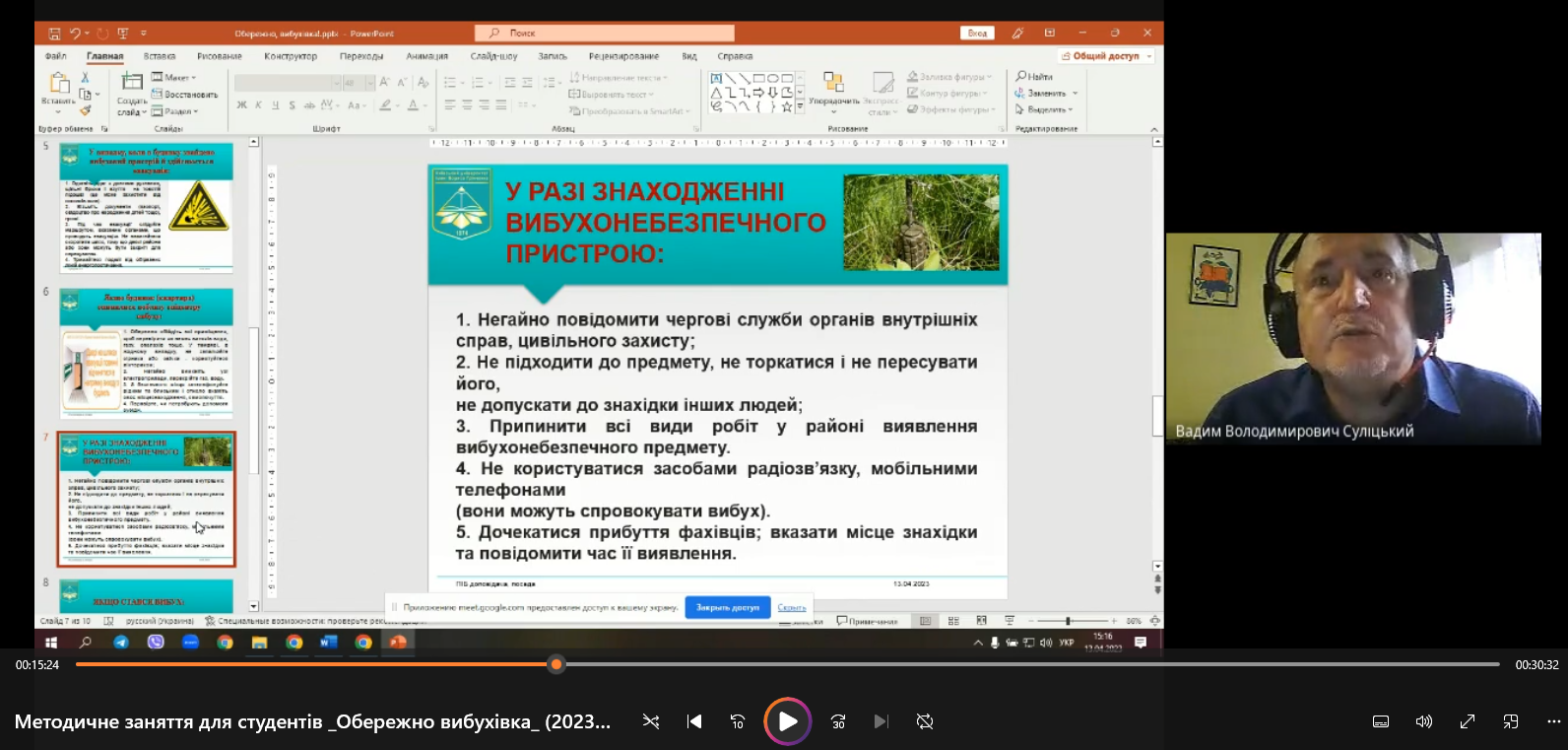Click the video seek bar handle
The width and height of the screenshot is (1568, 750).
[x=556, y=664]
